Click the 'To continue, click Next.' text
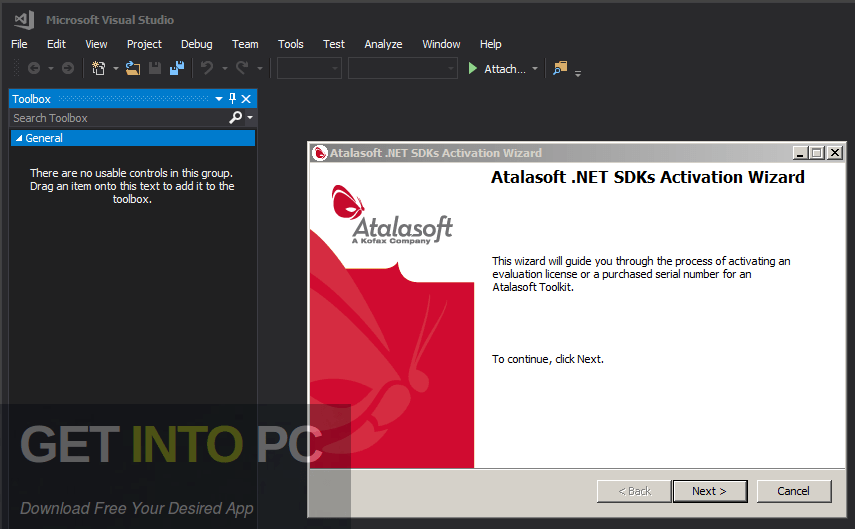 coord(547,359)
